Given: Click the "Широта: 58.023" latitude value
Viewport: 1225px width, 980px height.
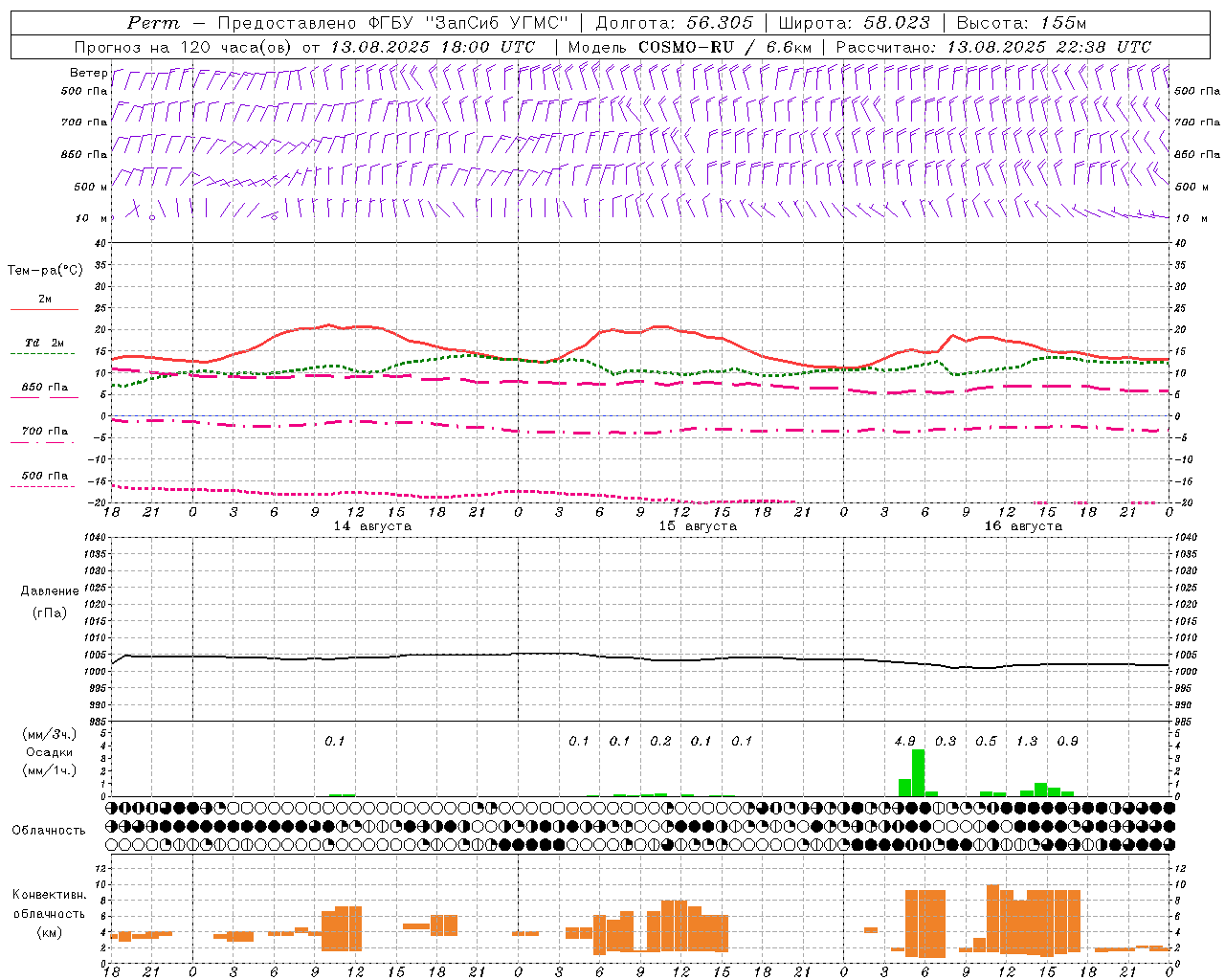Looking at the screenshot, I should pos(855,23).
